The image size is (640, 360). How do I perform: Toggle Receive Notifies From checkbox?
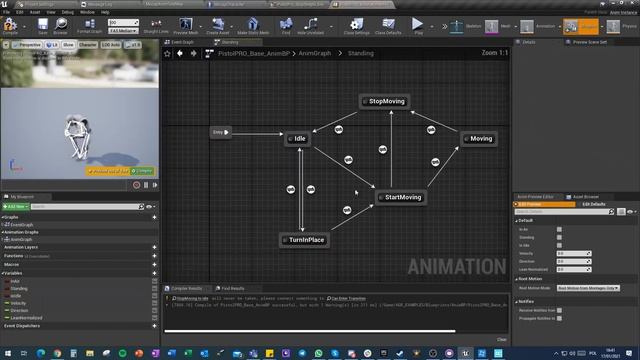coord(559,310)
